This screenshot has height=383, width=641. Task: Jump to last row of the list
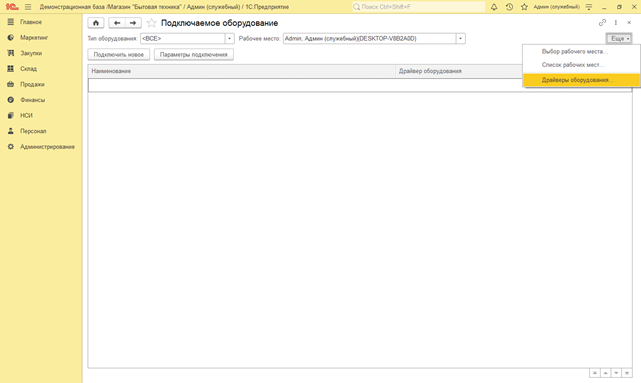[627, 373]
